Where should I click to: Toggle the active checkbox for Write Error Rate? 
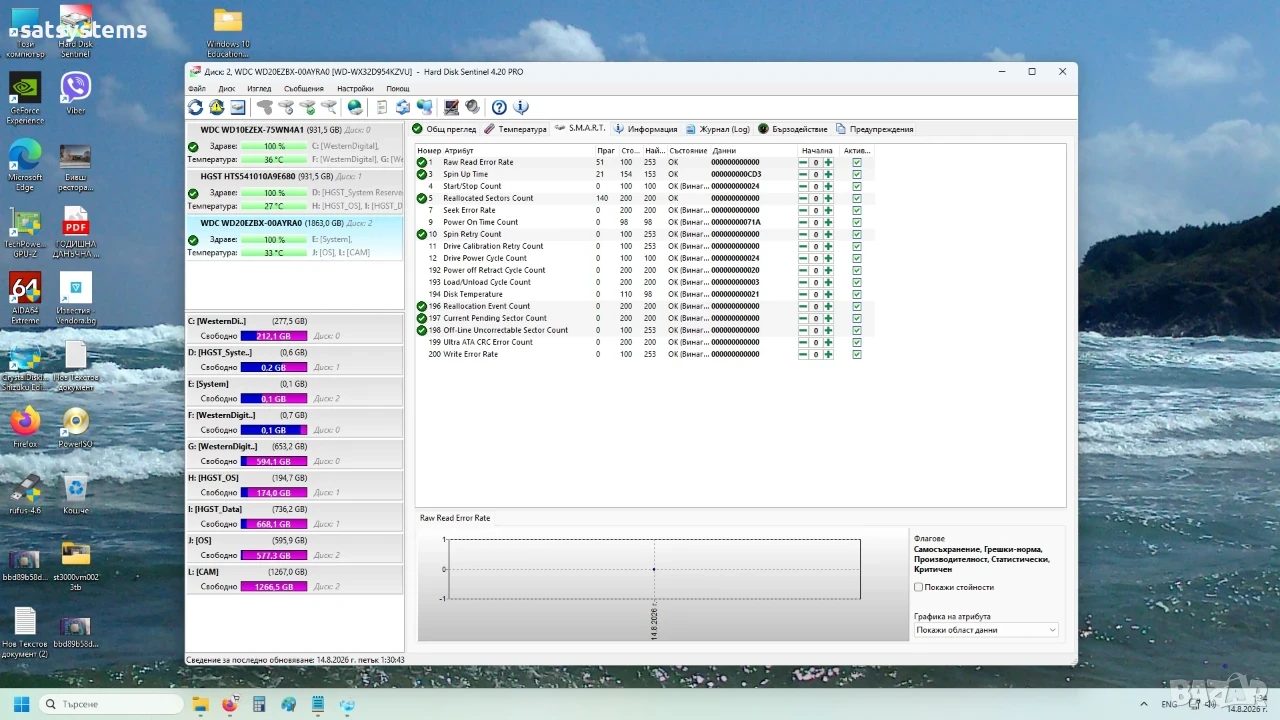(857, 354)
